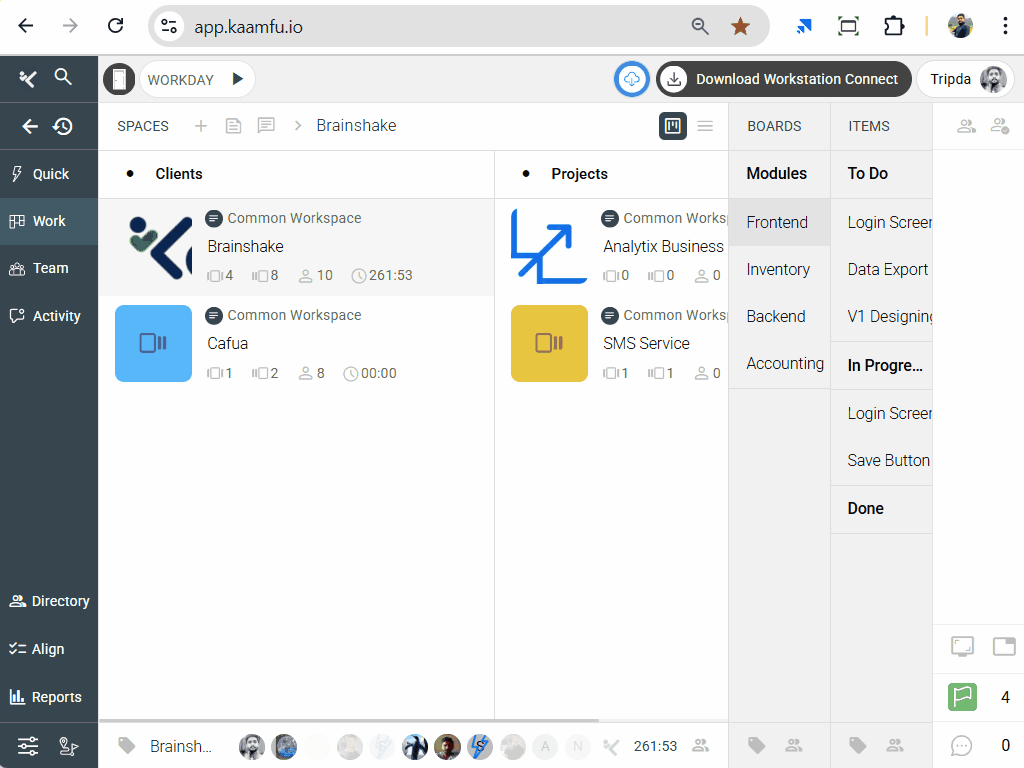Click the cloud sync icon
1024x768 pixels.
pos(632,79)
